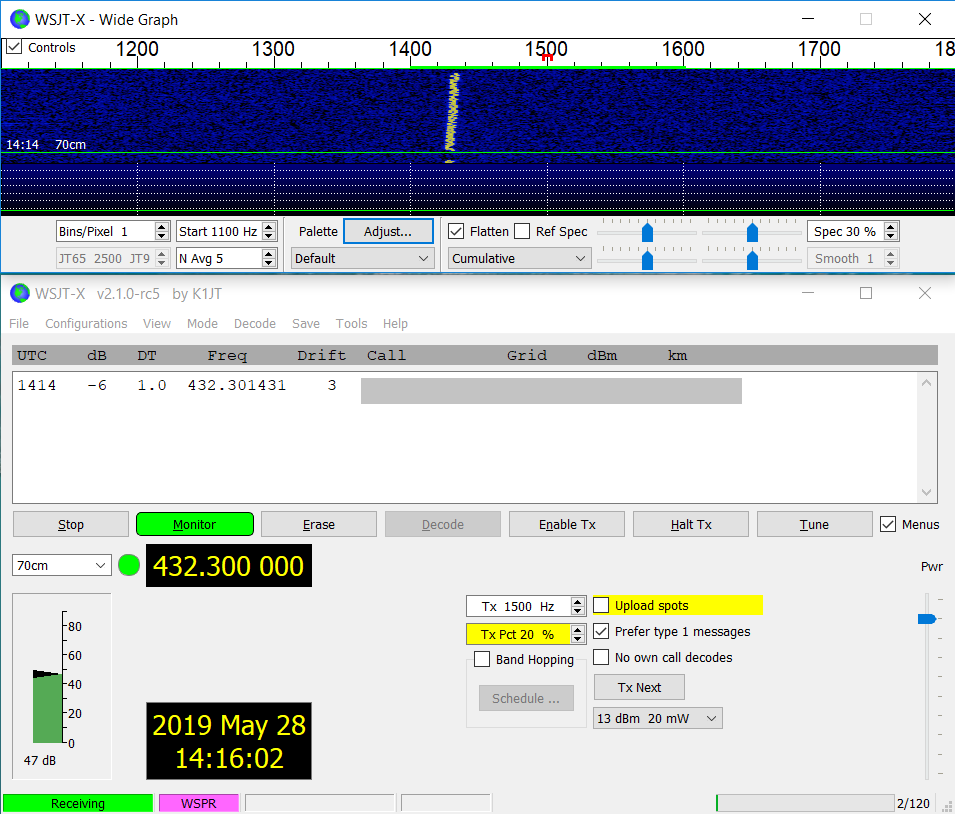This screenshot has width=955, height=814.
Task: Click the Tune button
Action: (814, 525)
